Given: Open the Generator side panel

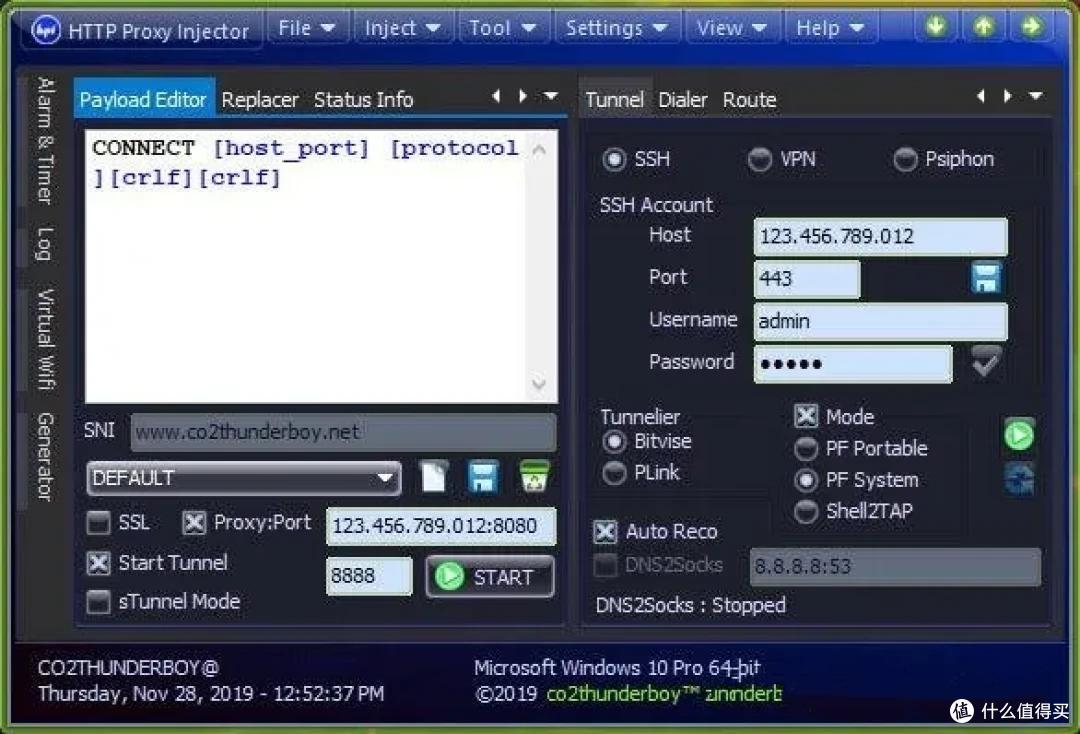Looking at the screenshot, I should point(45,457).
